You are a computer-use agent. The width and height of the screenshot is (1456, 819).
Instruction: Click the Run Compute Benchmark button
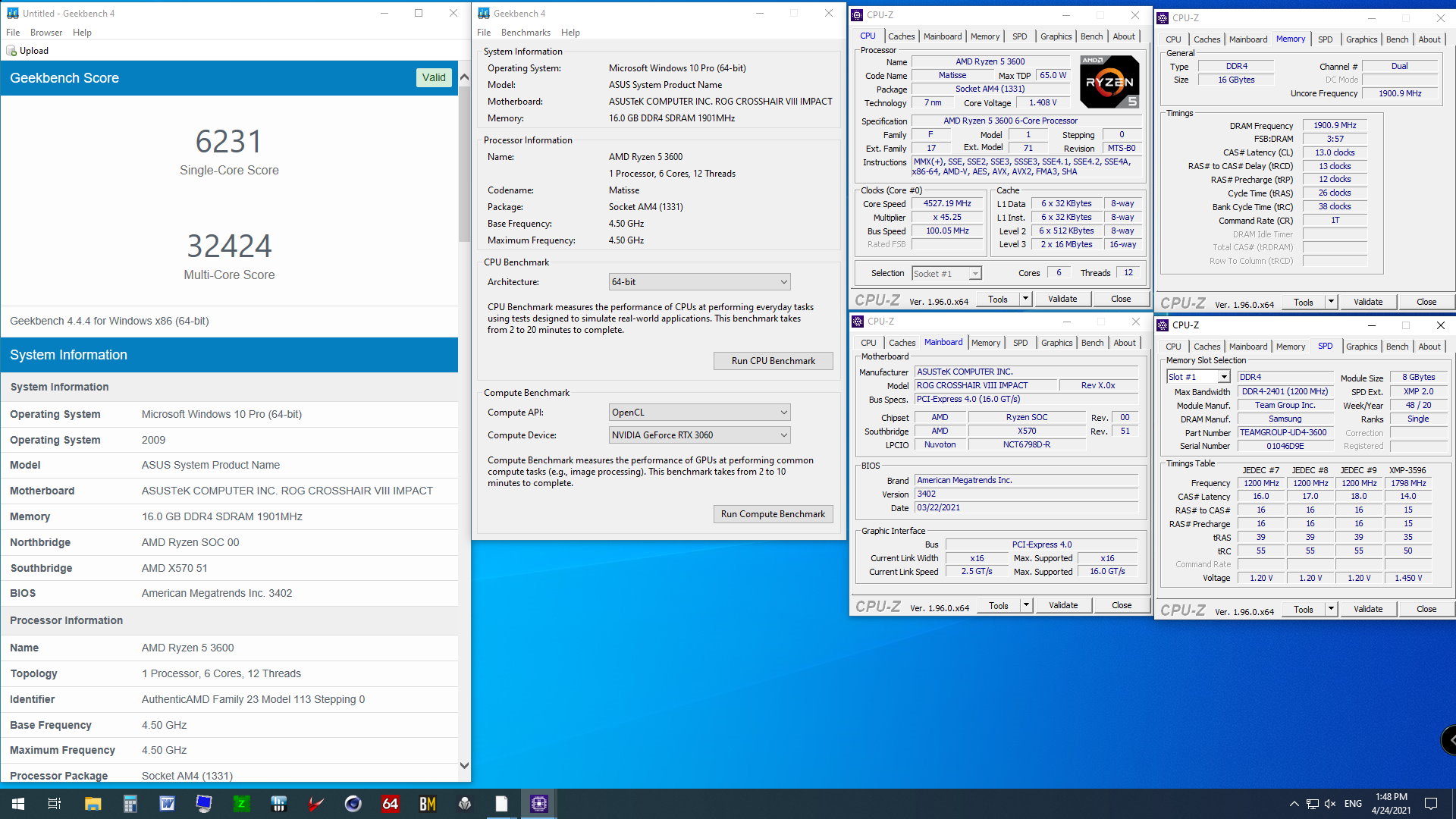[x=773, y=514]
